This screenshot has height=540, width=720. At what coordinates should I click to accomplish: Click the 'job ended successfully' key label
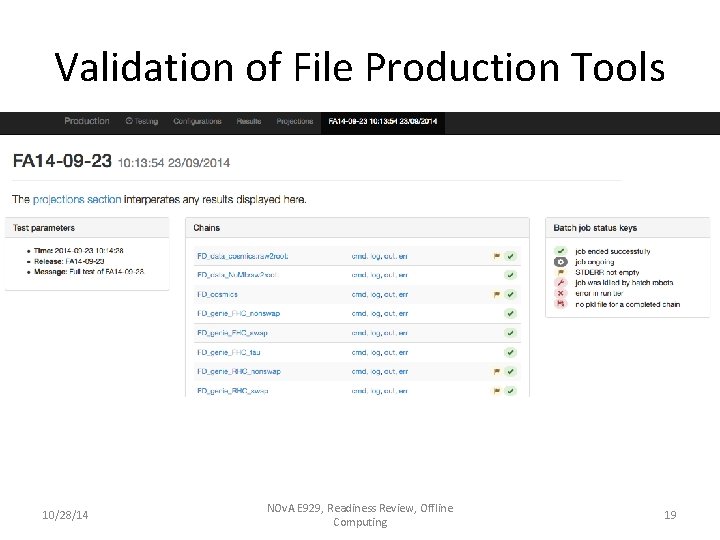tap(613, 251)
